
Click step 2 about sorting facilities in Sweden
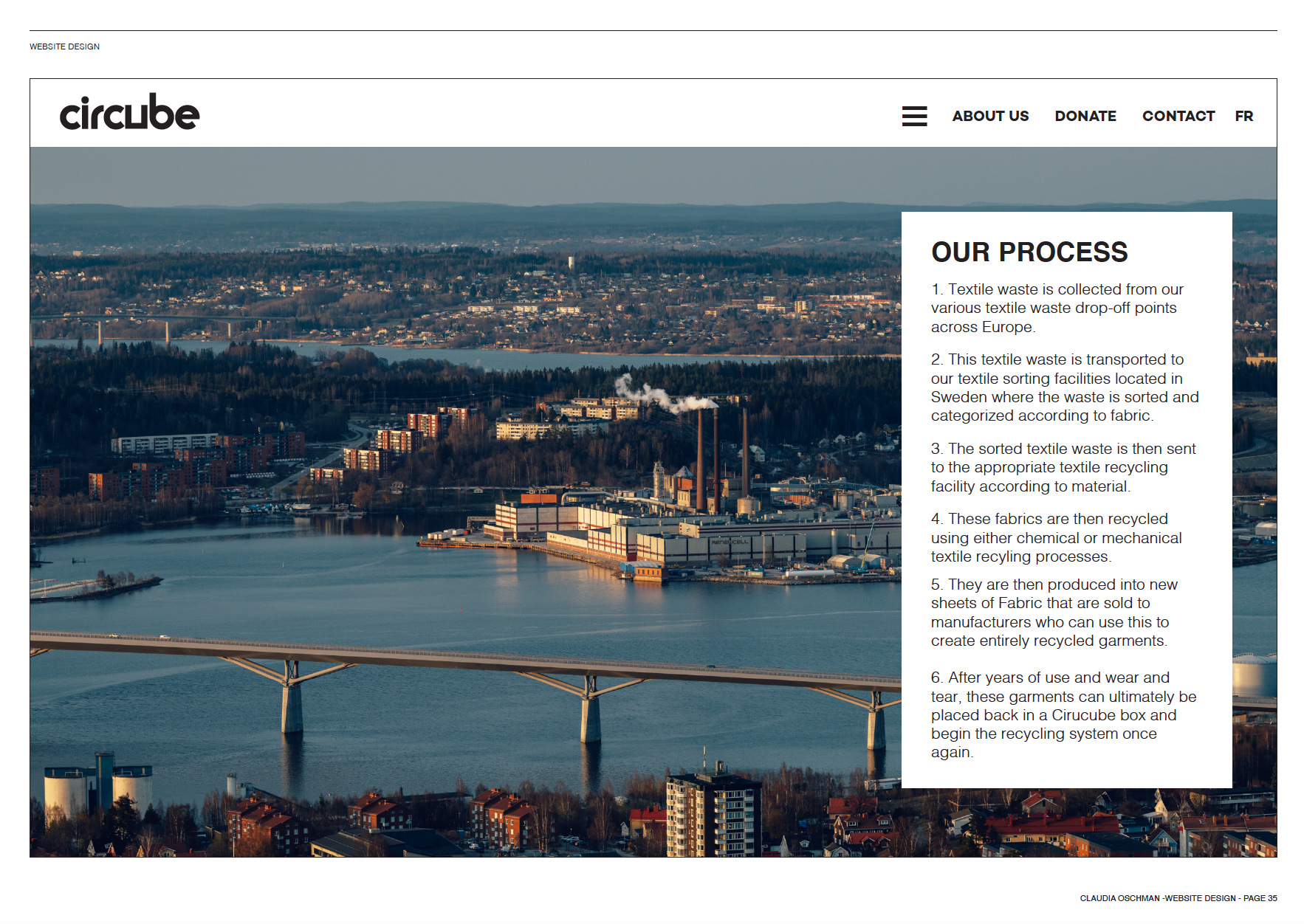click(x=1065, y=387)
